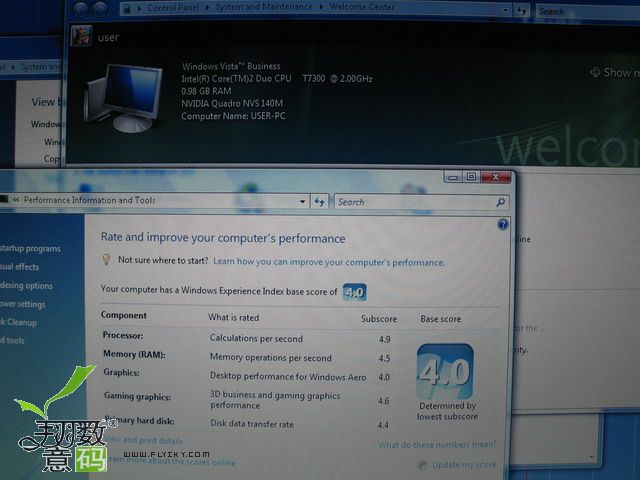Screen dimensions: 640x480
Task: Click Performance Information and Tools breadcrumb
Action: pos(89,200)
